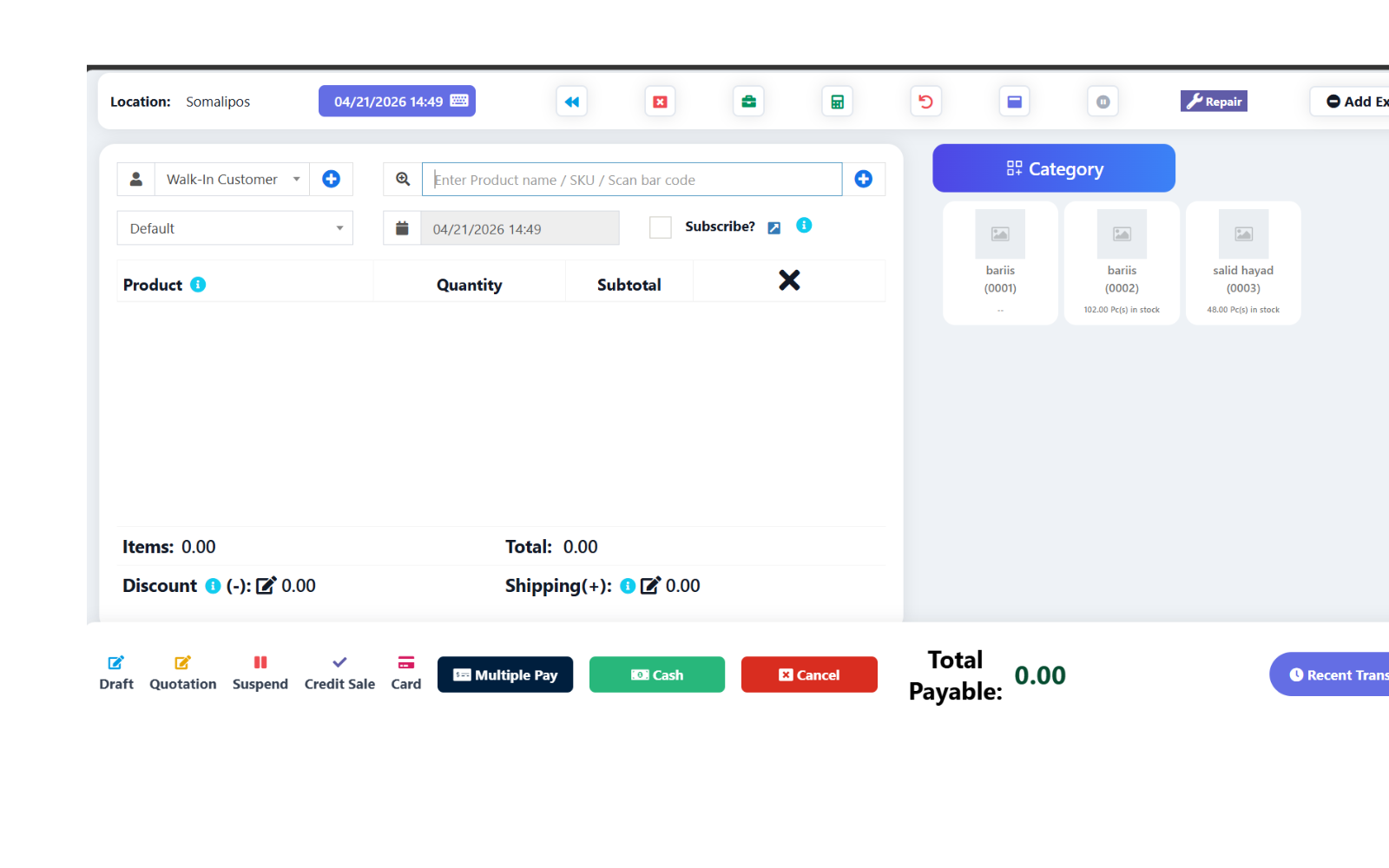The width and height of the screenshot is (1389, 868).
Task: Click the blue rewind recent transactions icon
Action: point(572,101)
